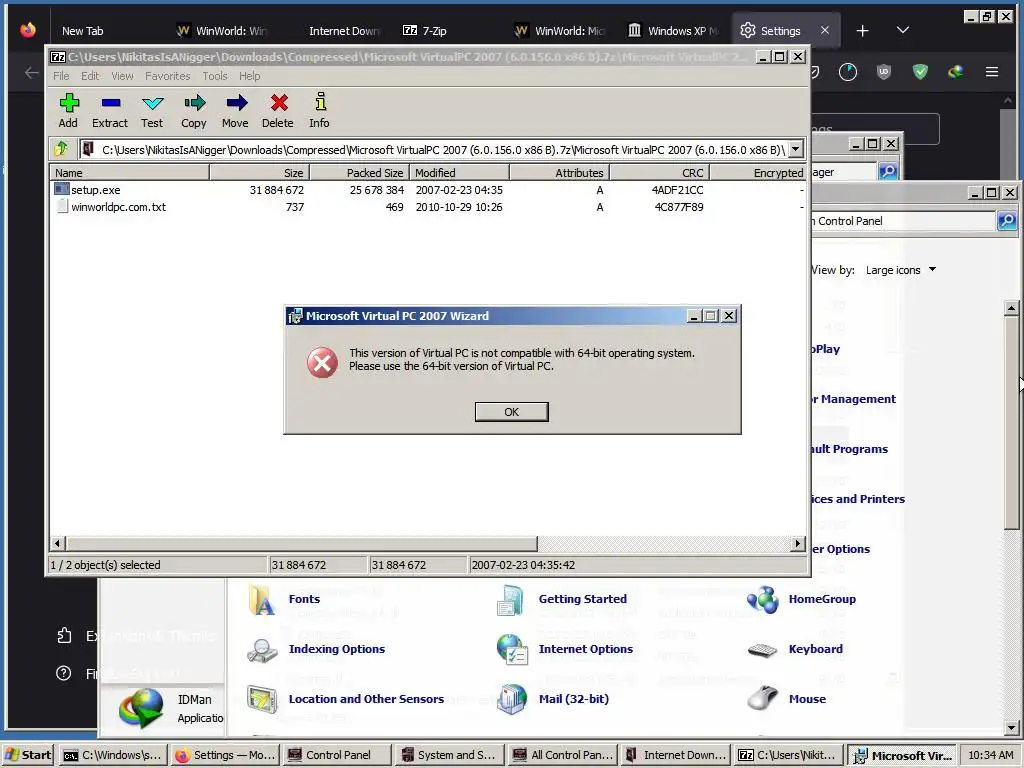Select winworldpc.com.txt in the file list

coord(118,207)
